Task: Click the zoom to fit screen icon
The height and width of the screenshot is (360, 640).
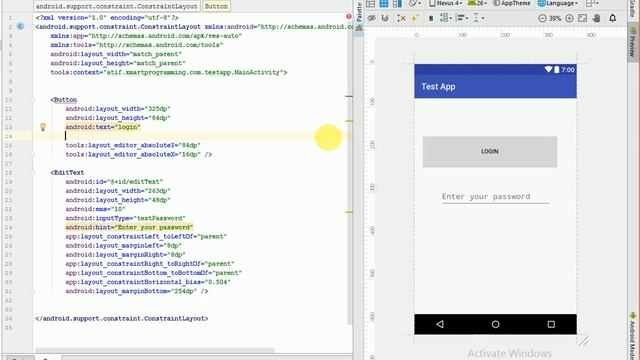Action: coord(582,18)
